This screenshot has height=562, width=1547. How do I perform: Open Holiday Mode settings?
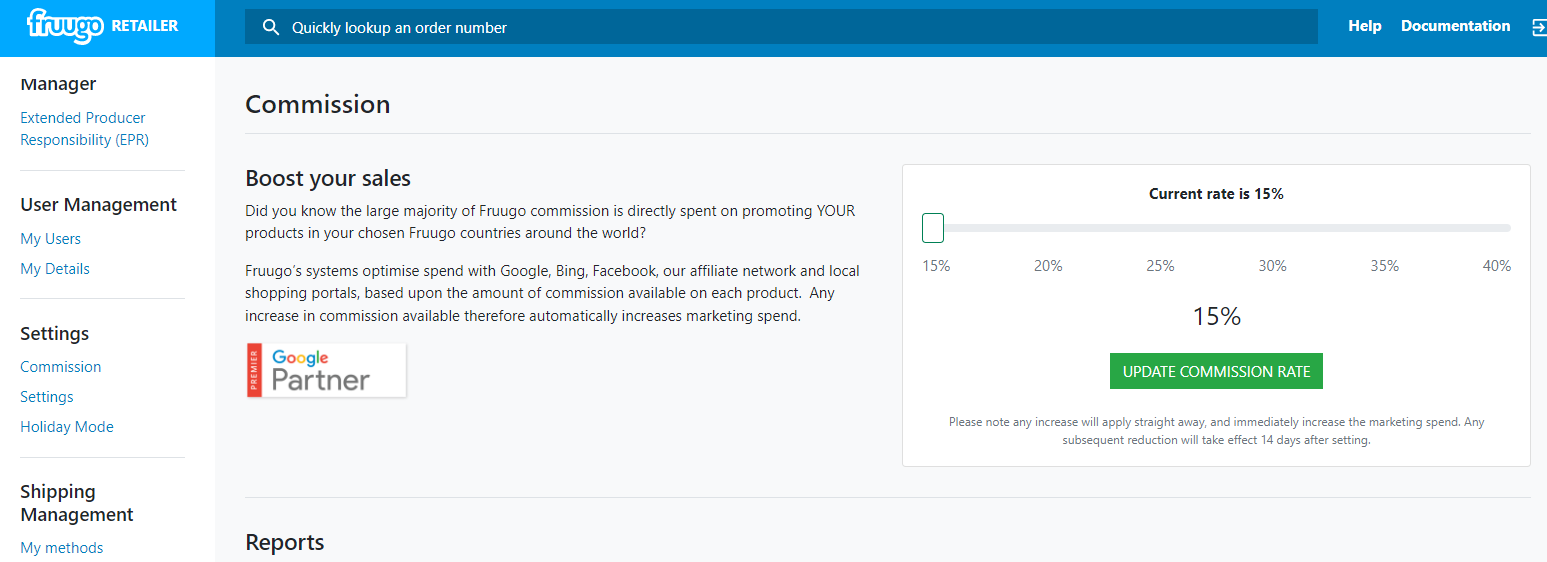(67, 427)
